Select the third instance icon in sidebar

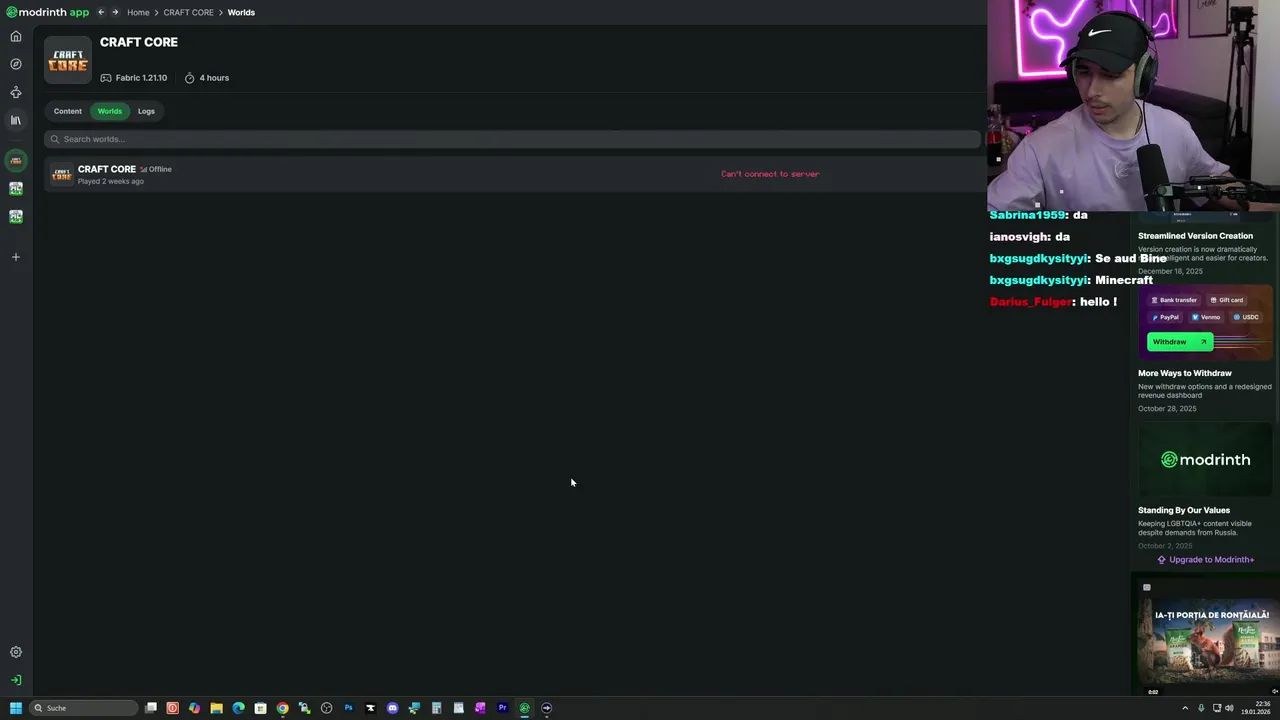tap(16, 216)
